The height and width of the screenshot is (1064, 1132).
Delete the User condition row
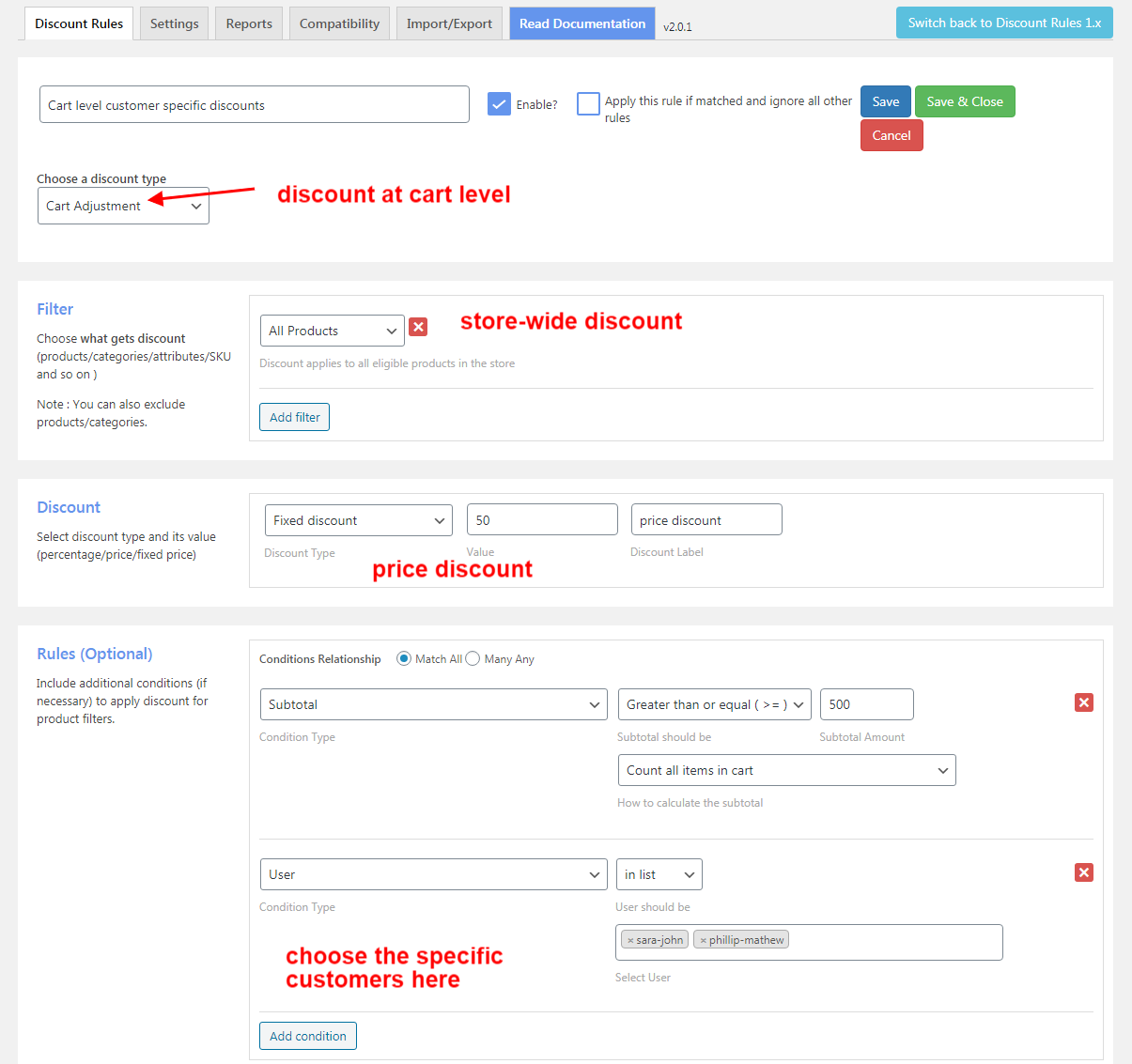pos(1083,872)
